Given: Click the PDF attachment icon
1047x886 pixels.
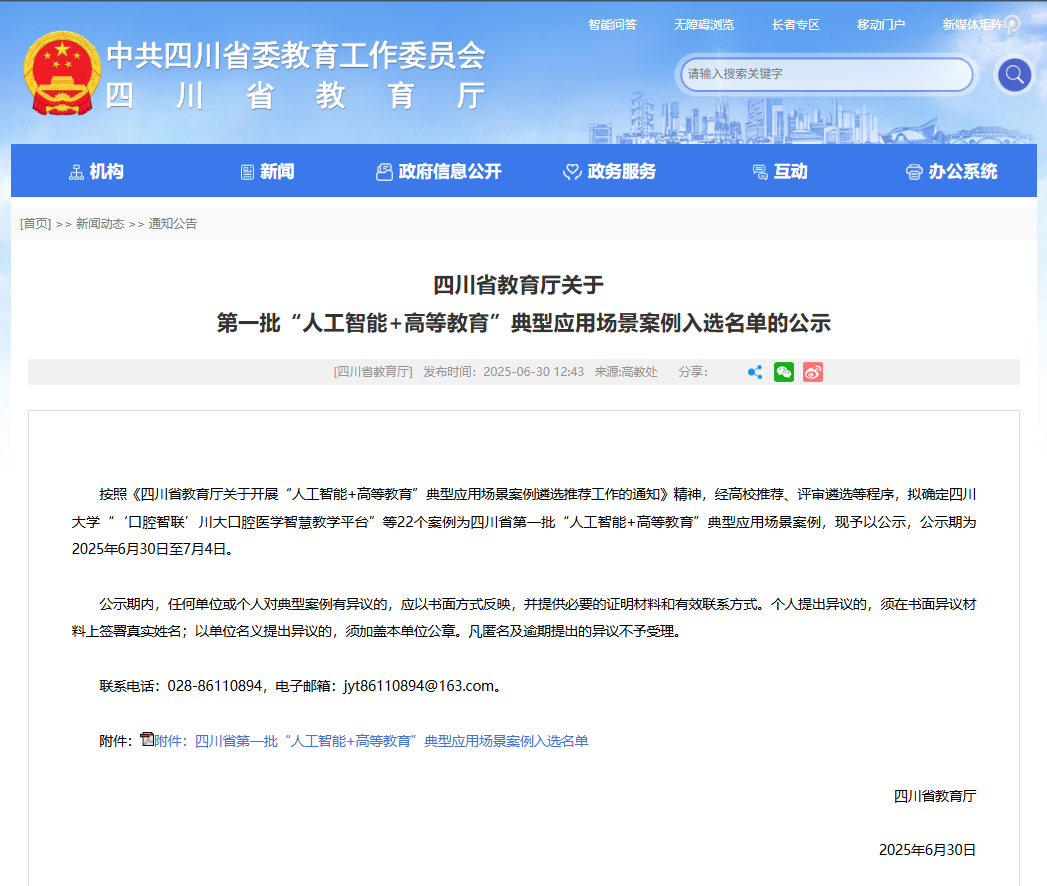Looking at the screenshot, I should click(x=147, y=739).
